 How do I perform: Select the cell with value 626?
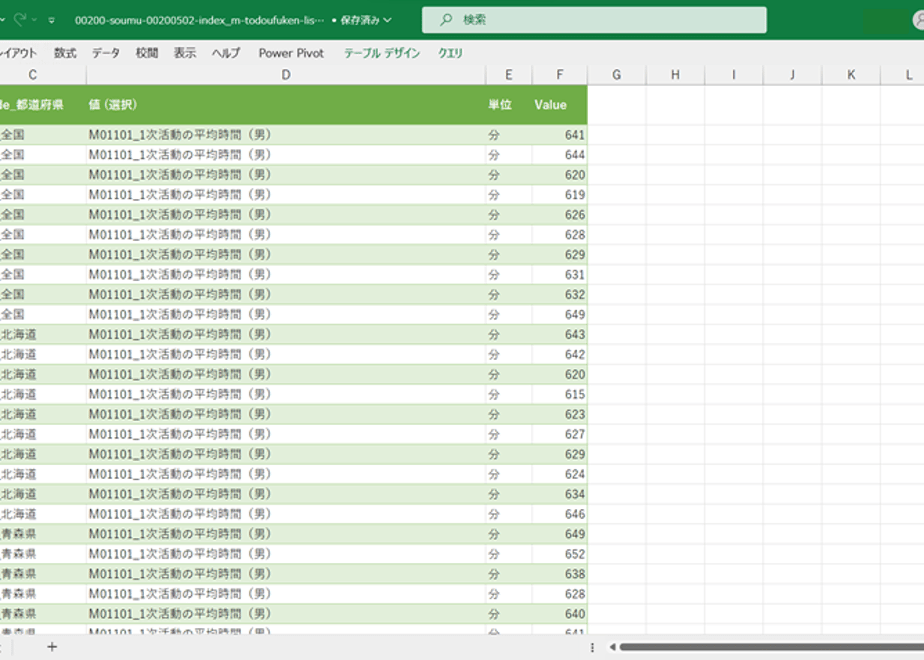(x=559, y=215)
